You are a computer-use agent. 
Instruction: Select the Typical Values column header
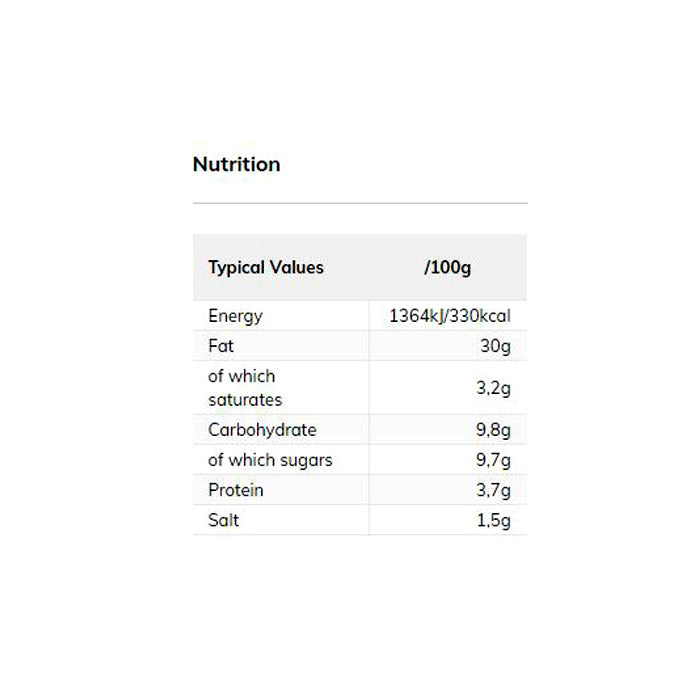tap(266, 267)
